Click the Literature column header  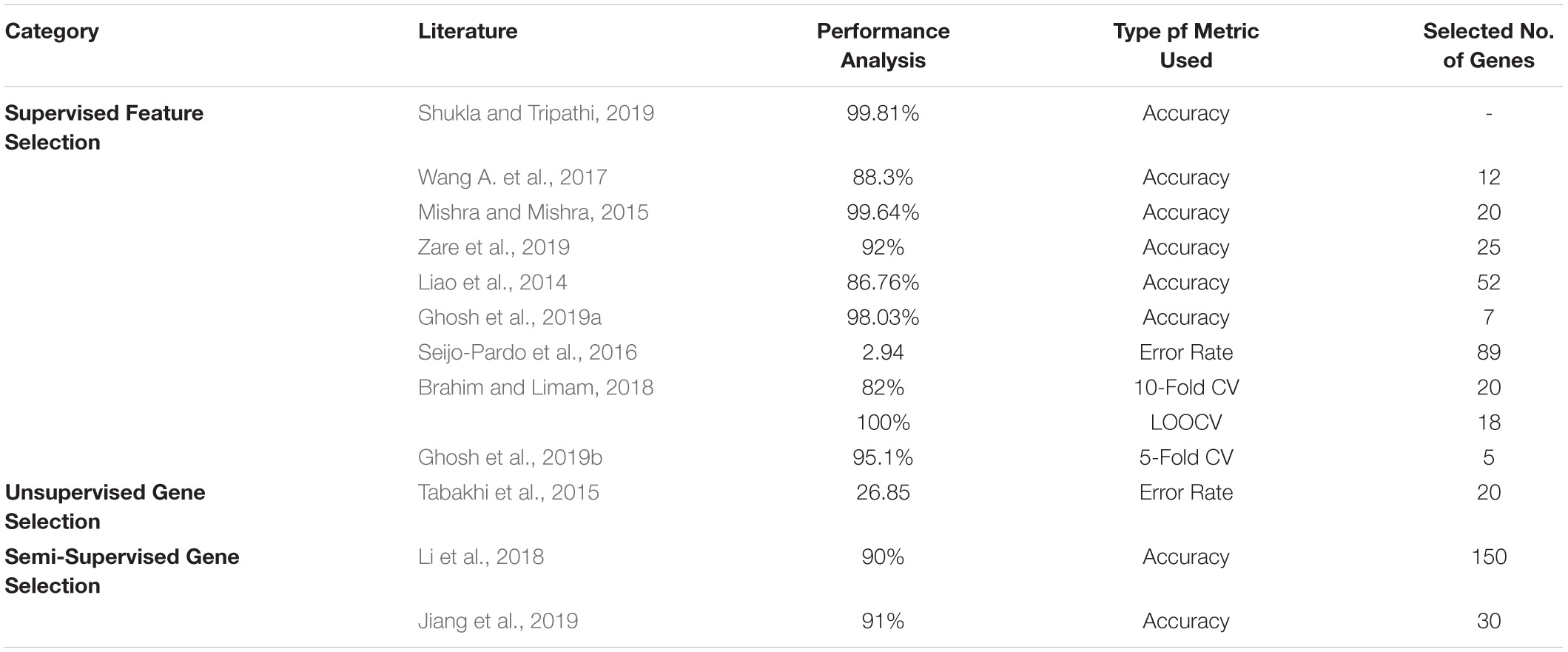tap(468, 31)
